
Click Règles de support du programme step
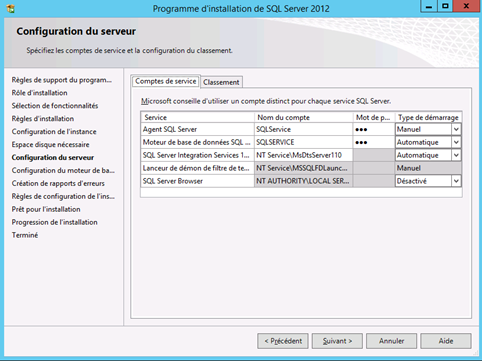(x=61, y=80)
